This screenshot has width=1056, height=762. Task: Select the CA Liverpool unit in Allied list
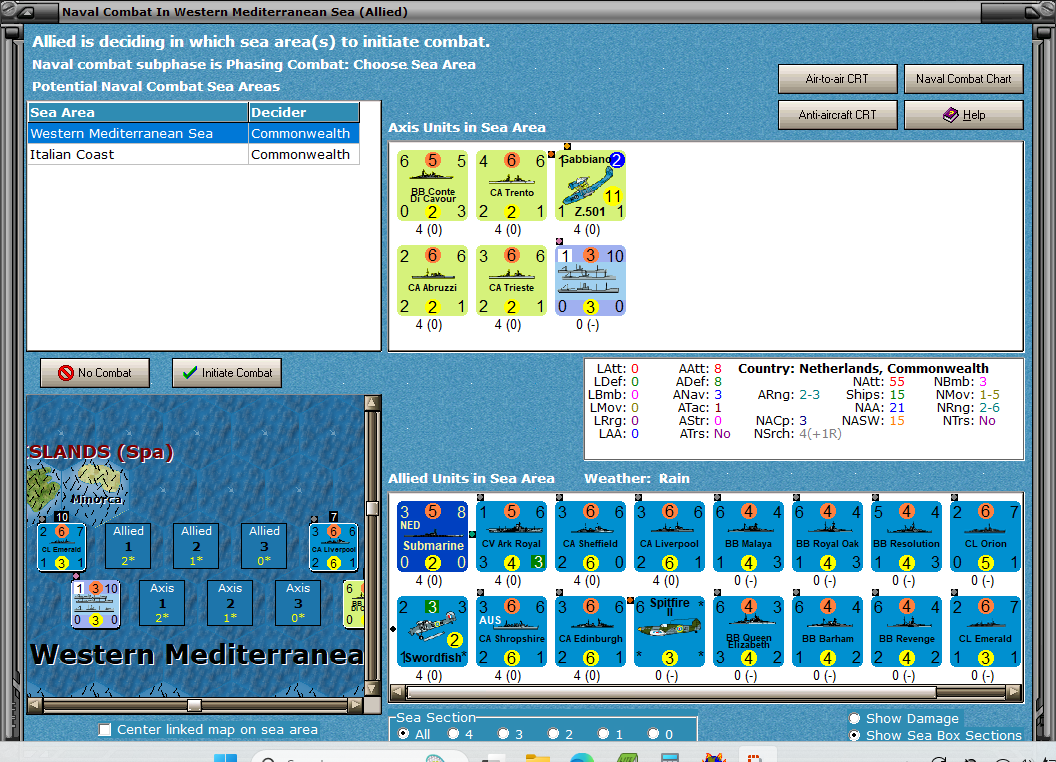point(669,536)
